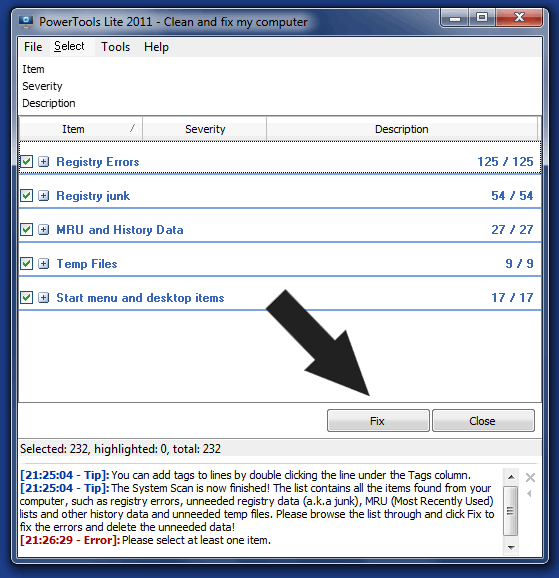Click the first 21:25:04 Tip log entry
The height and width of the screenshot is (578, 559).
tap(245, 475)
